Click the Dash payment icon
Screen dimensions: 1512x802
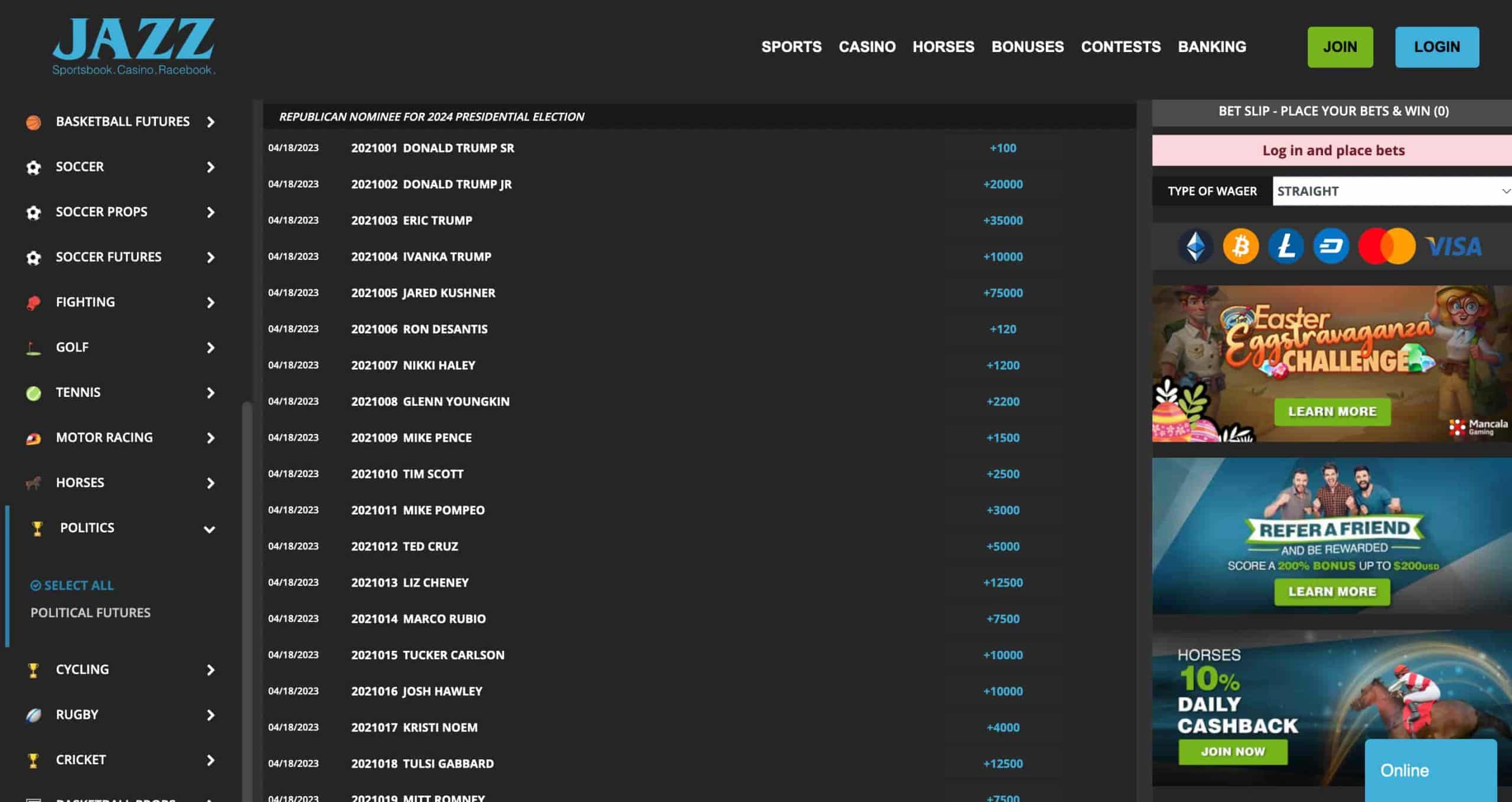[x=1331, y=246]
